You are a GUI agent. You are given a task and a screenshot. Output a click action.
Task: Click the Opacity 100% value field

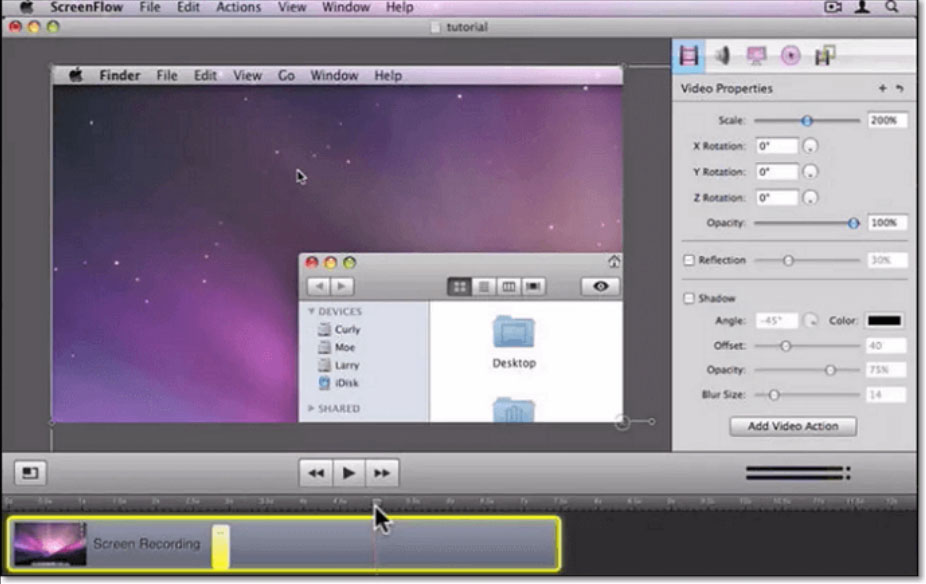886,223
